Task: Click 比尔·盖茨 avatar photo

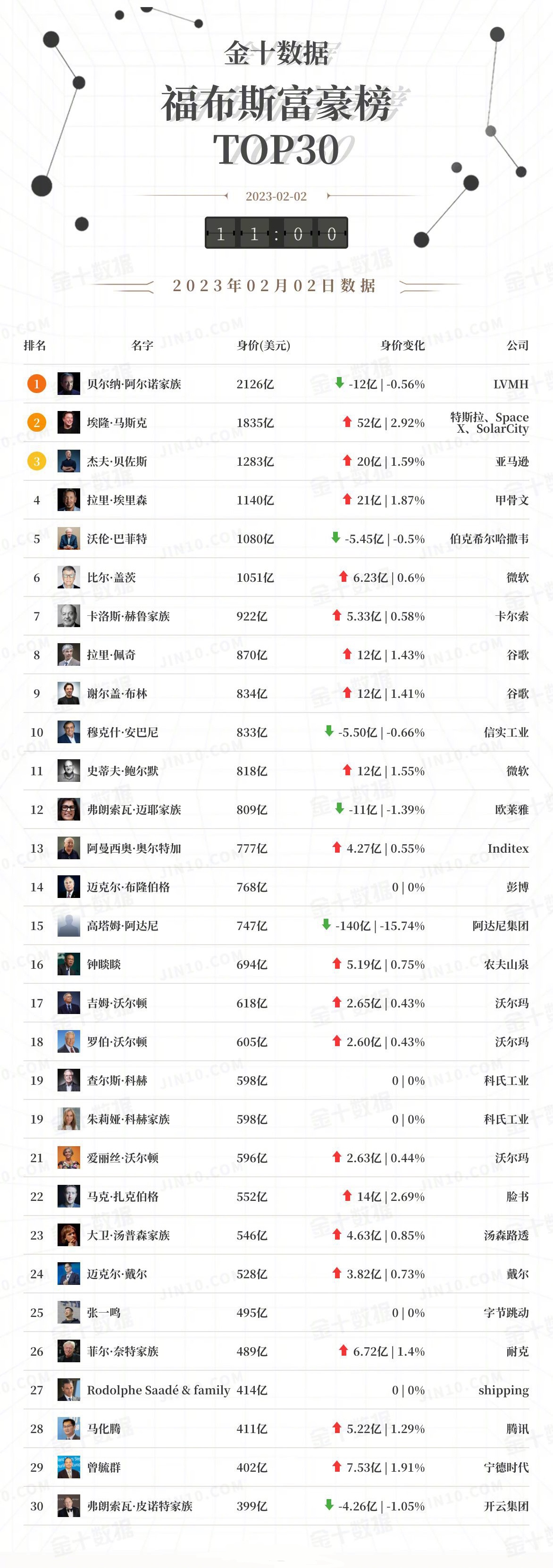Action: pos(69,577)
